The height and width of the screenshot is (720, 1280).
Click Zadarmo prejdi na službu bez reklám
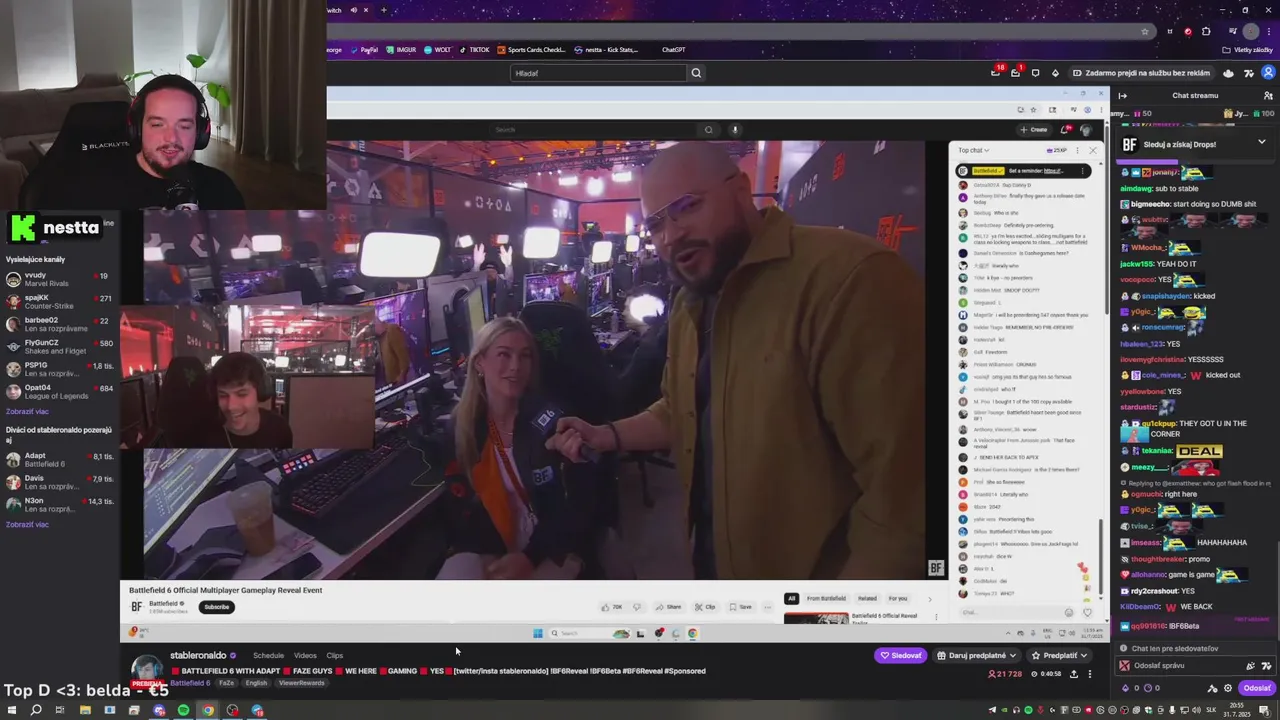1141,73
